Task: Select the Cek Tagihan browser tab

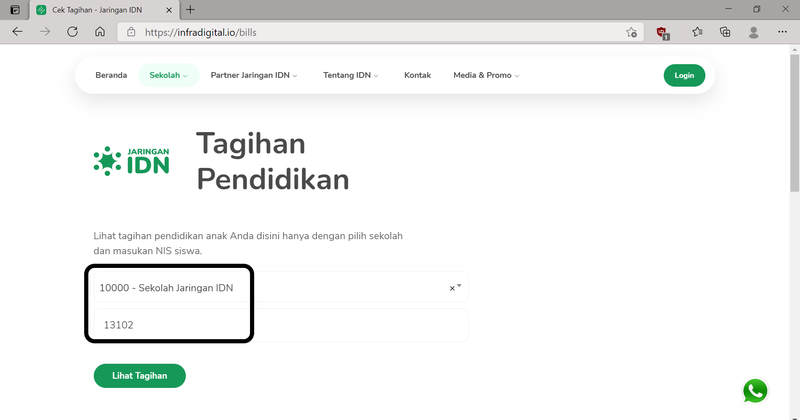Action: click(104, 10)
